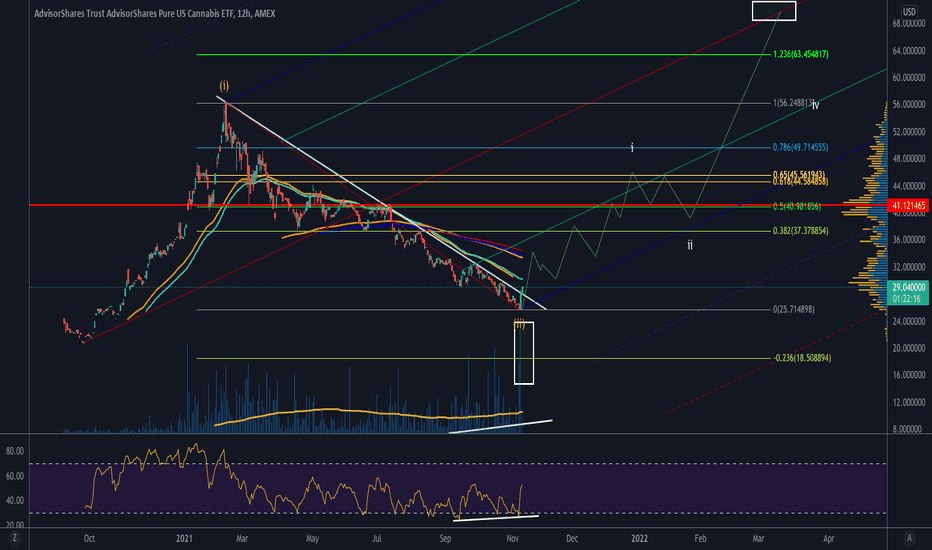Click the Nov label on the time axis
932x550 pixels.
tap(513, 539)
